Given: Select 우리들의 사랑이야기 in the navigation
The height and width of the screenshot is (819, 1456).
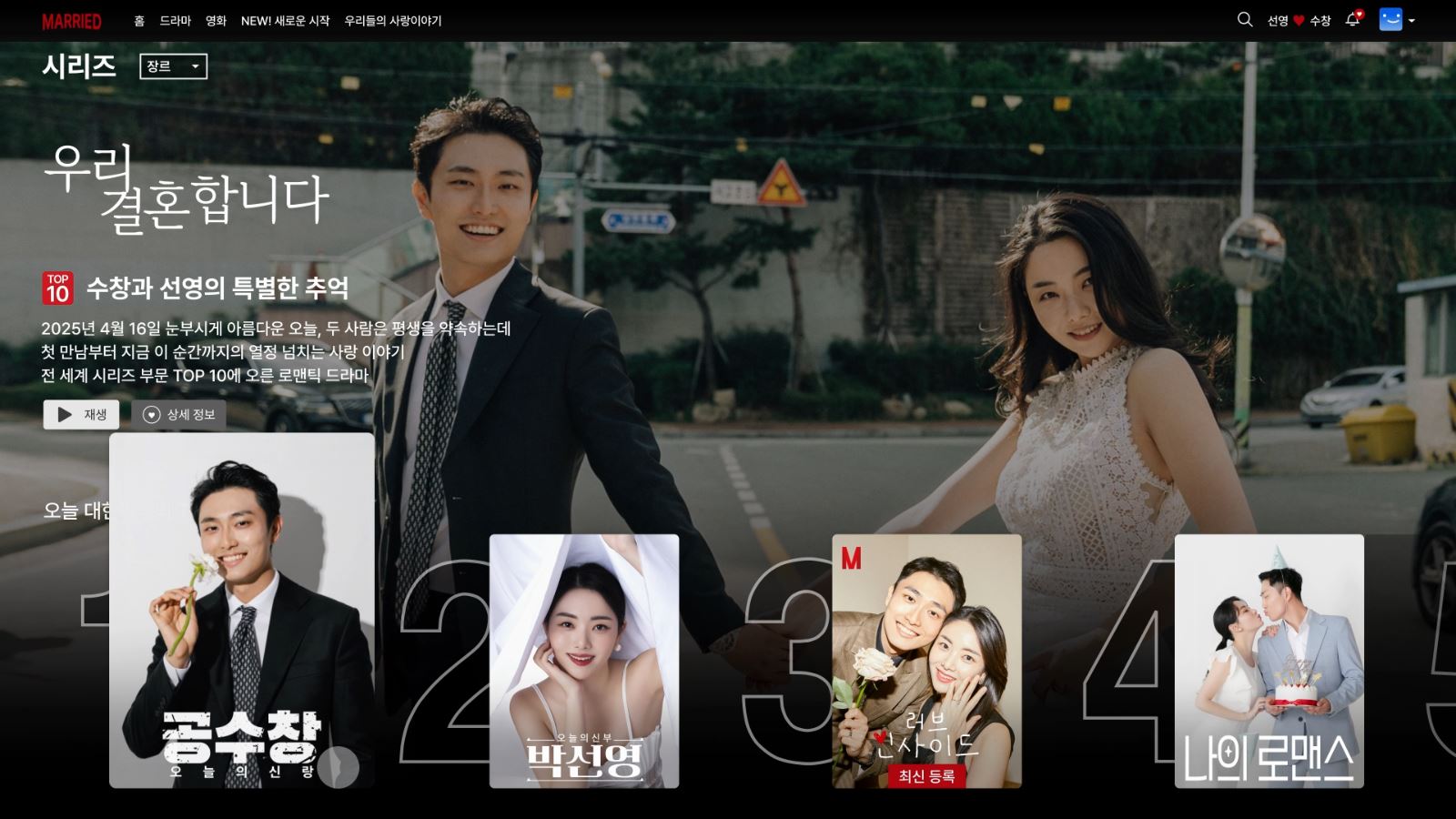Looking at the screenshot, I should [x=392, y=21].
